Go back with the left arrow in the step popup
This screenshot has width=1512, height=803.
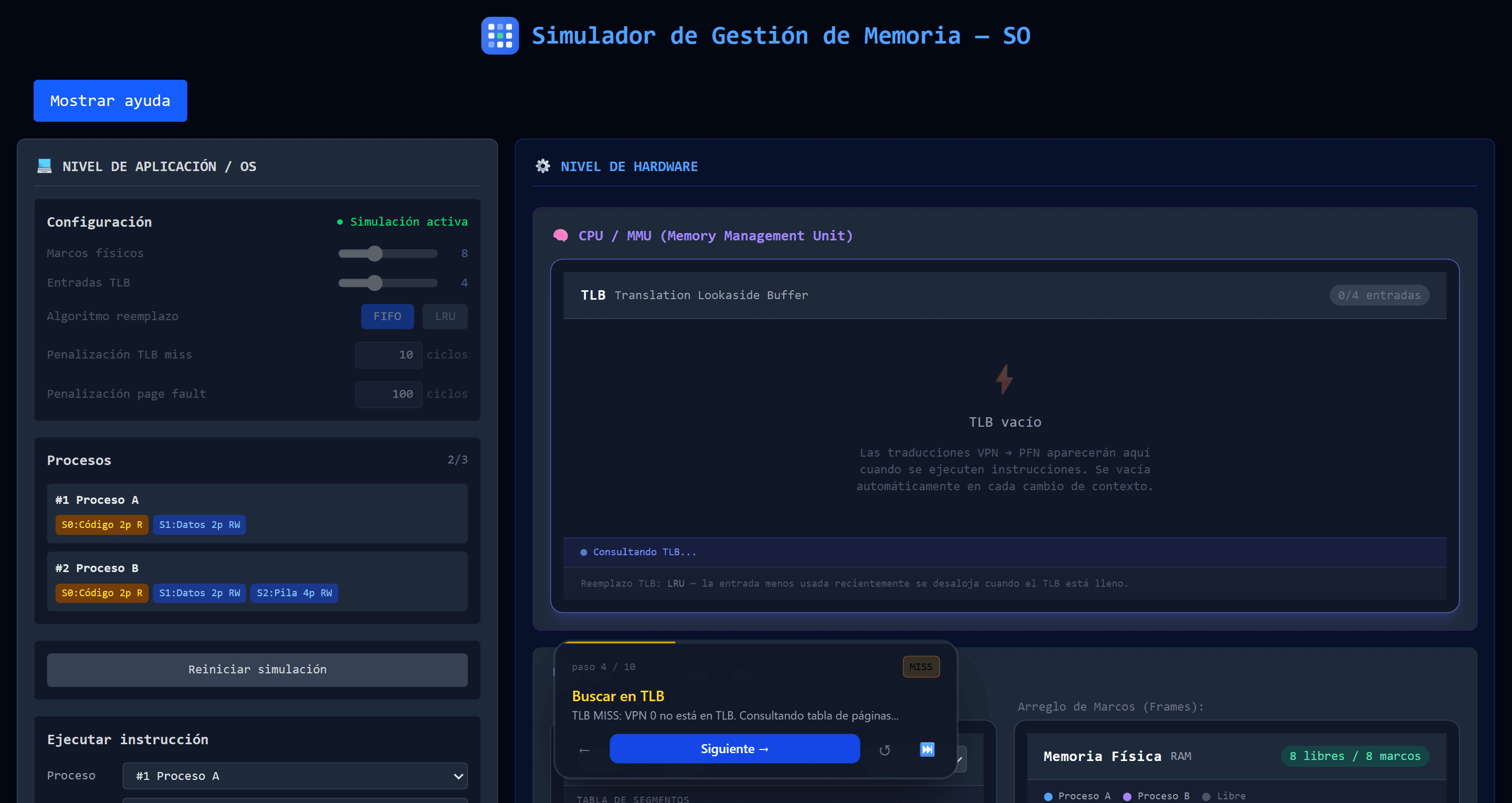(584, 749)
